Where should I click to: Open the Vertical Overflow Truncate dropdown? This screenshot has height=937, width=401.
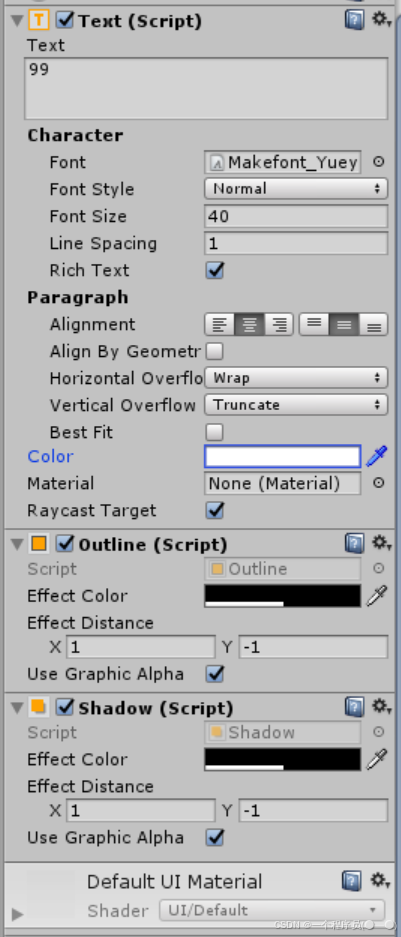[296, 405]
